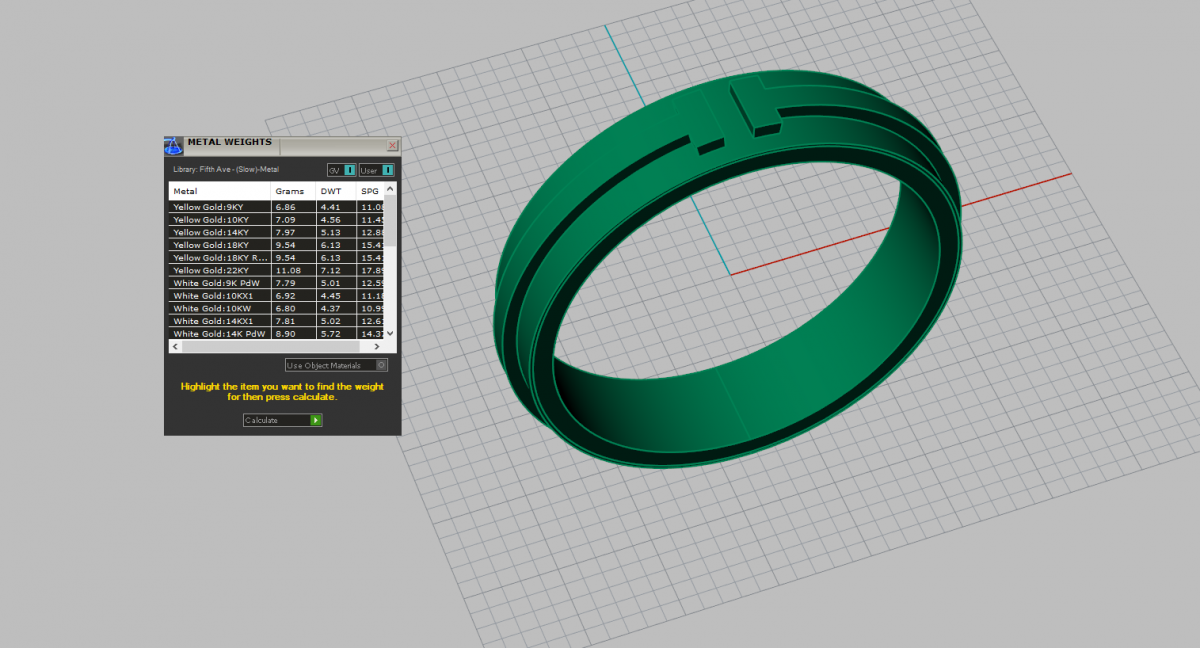Viewport: 1200px width, 648px height.
Task: Toggle the User library switch
Action: (x=387, y=170)
